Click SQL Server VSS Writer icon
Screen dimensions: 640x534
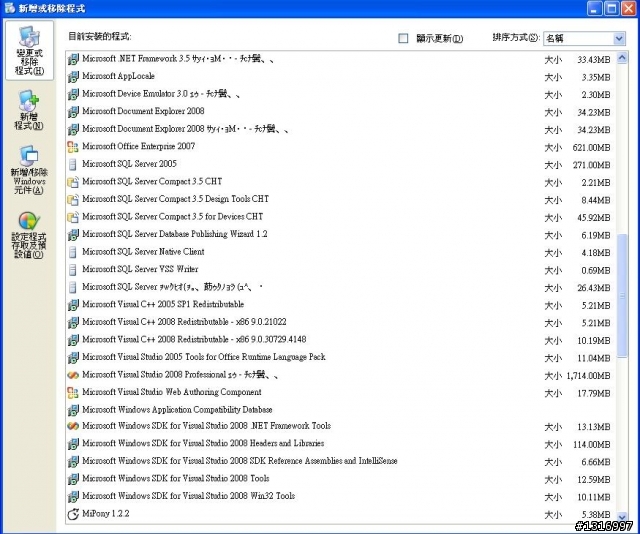[x=73, y=269]
